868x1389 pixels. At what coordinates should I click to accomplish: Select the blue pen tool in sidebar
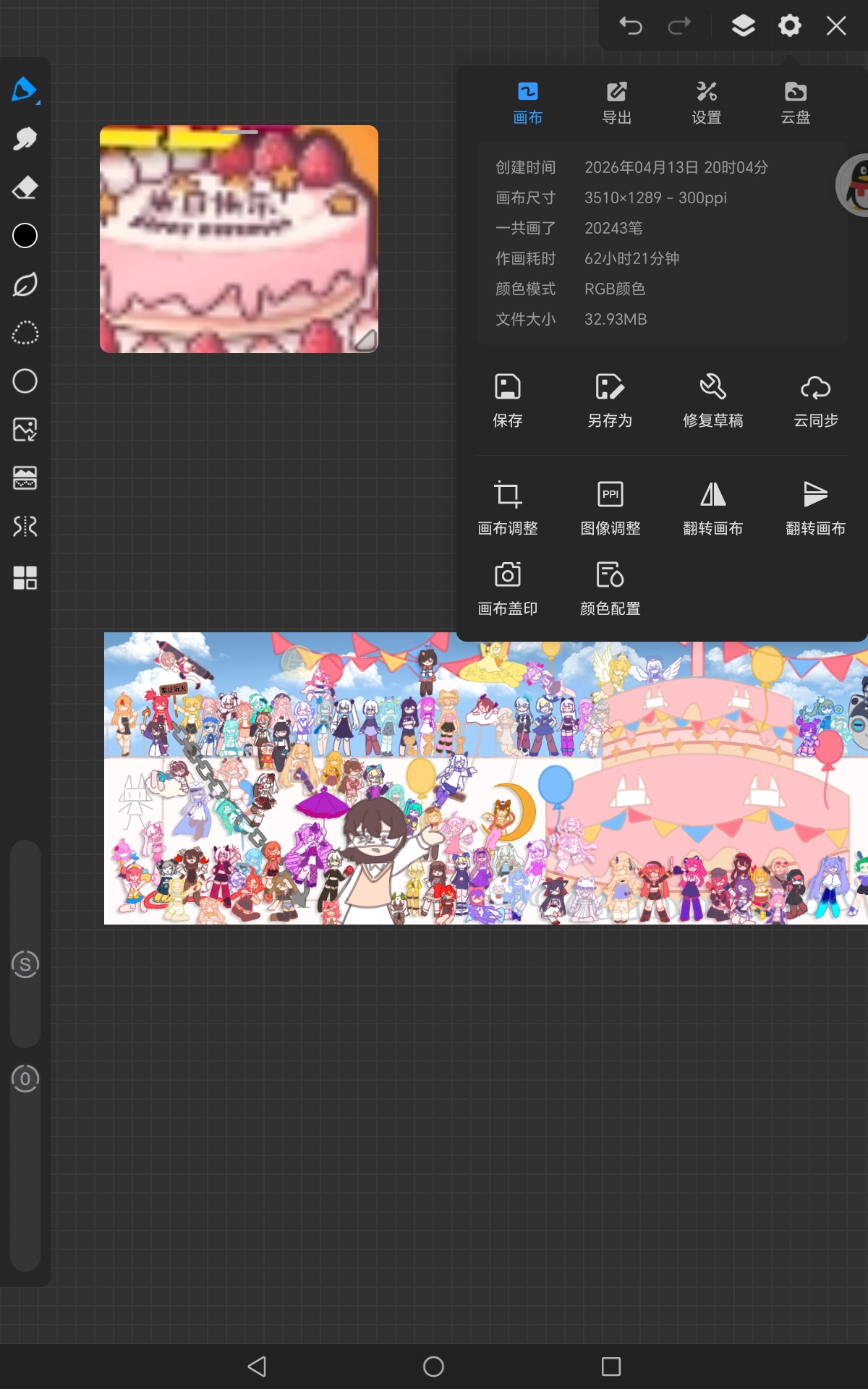(x=25, y=90)
